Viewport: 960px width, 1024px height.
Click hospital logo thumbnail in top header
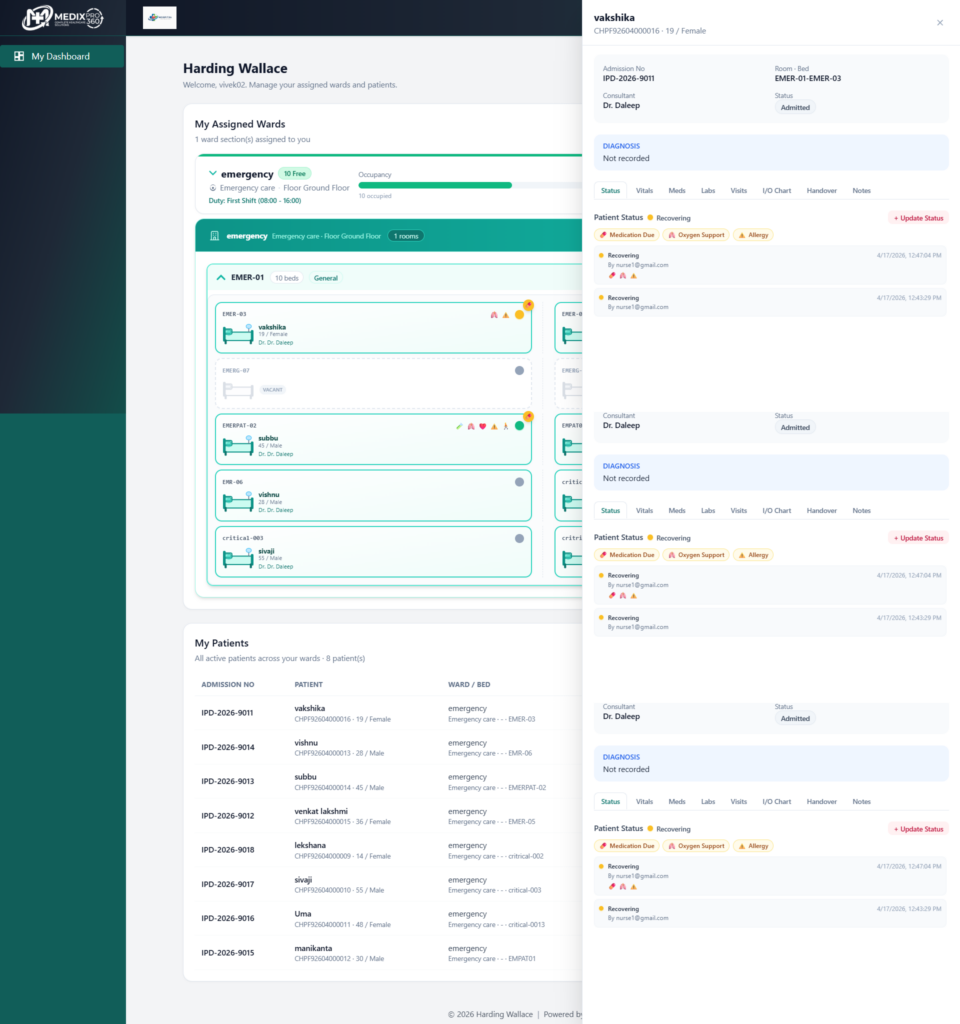click(x=159, y=18)
